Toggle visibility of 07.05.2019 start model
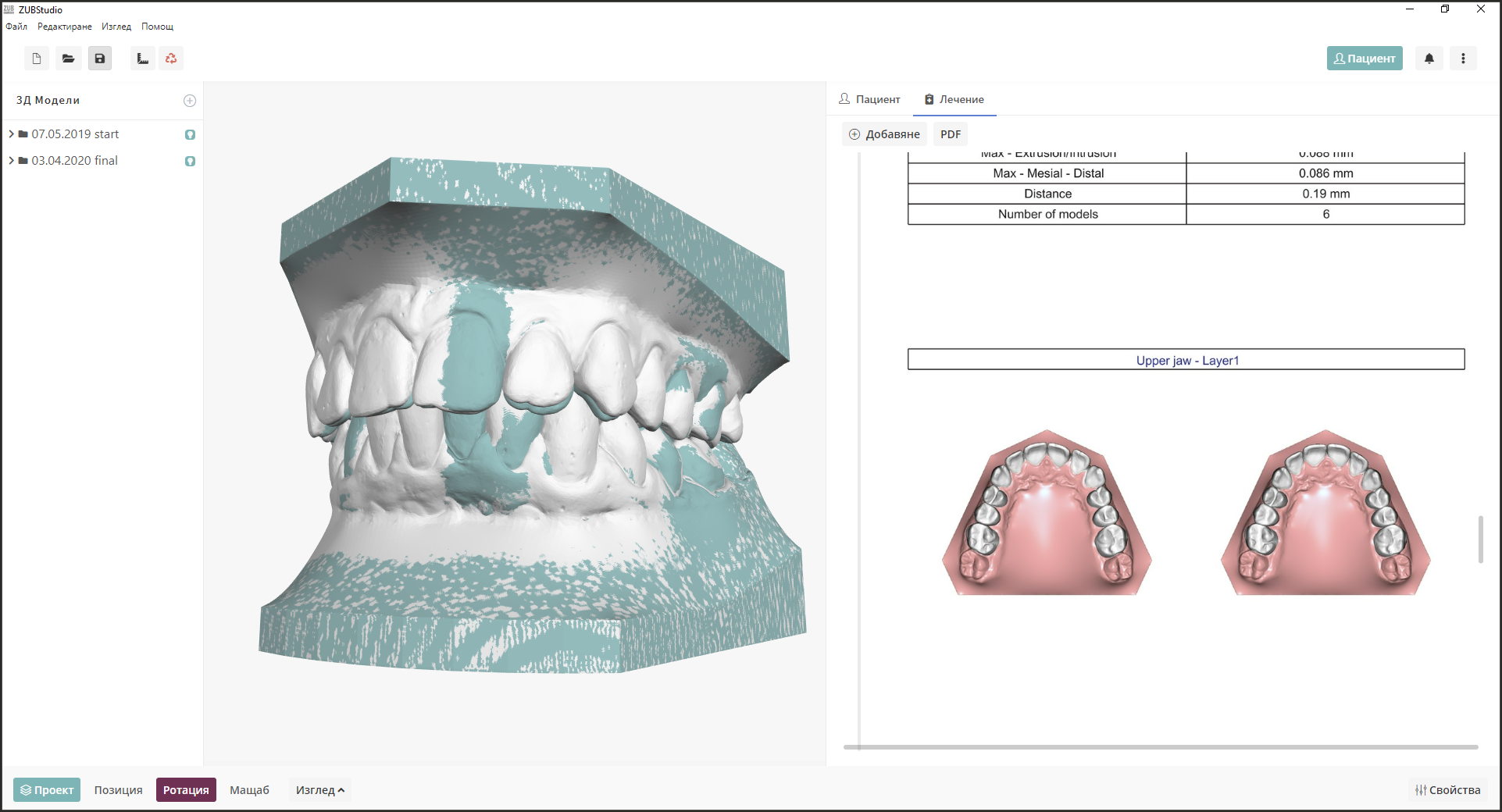1502x812 pixels. [190, 134]
